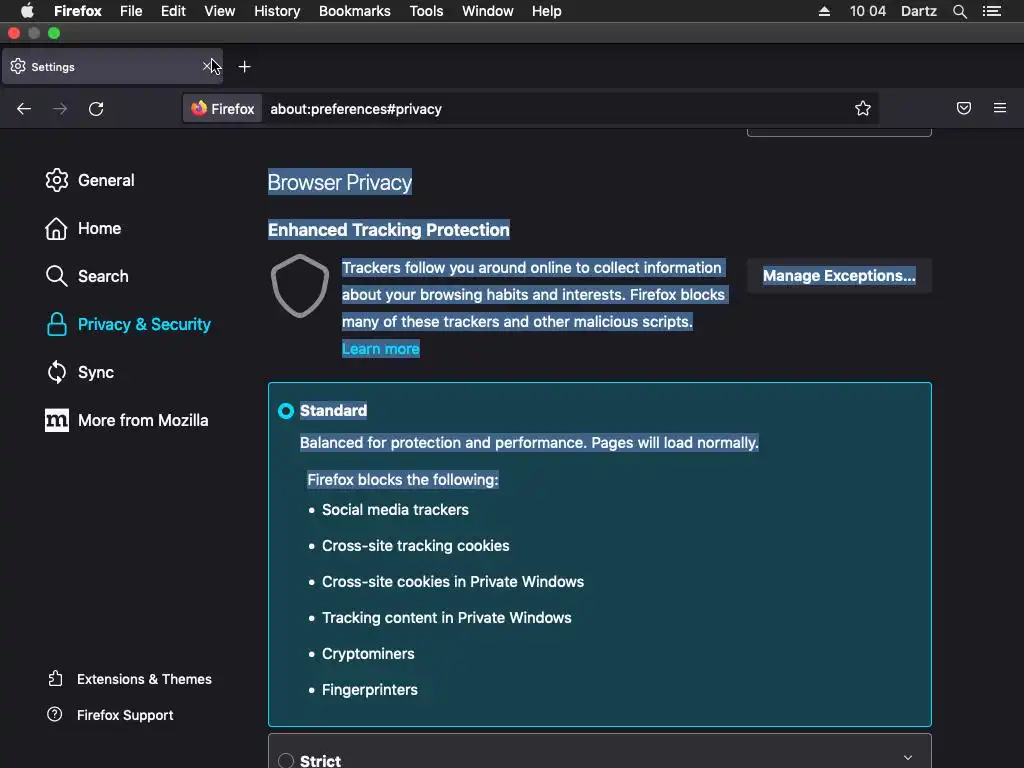Click the clock in the menu bar
Image resolution: width=1024 pixels, height=768 pixels.
[867, 11]
